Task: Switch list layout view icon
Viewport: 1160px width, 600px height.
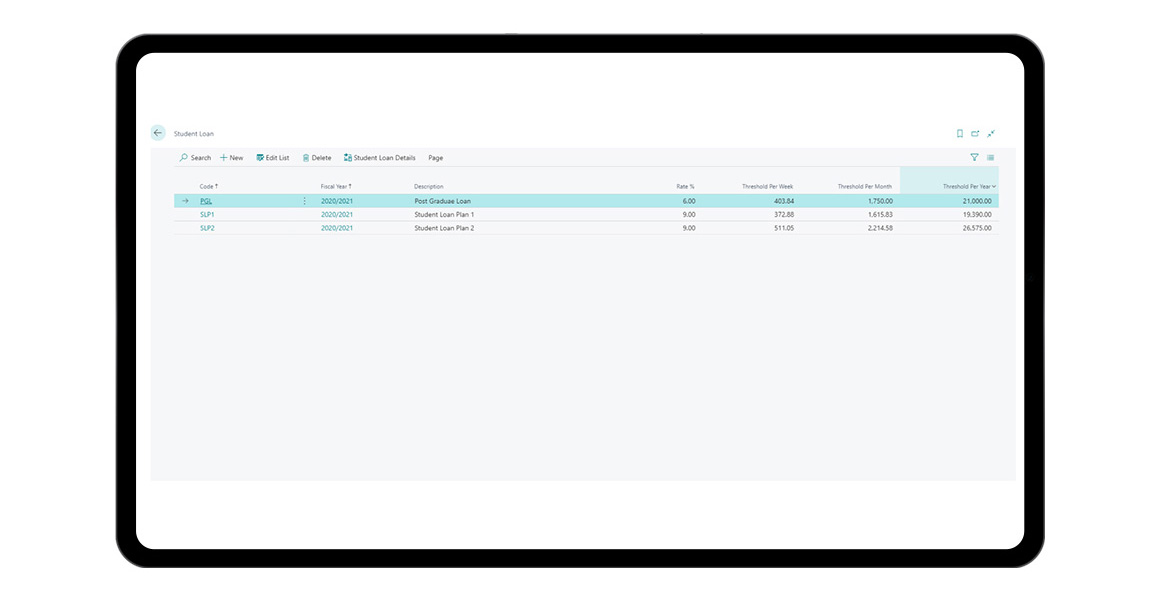Action: [991, 158]
